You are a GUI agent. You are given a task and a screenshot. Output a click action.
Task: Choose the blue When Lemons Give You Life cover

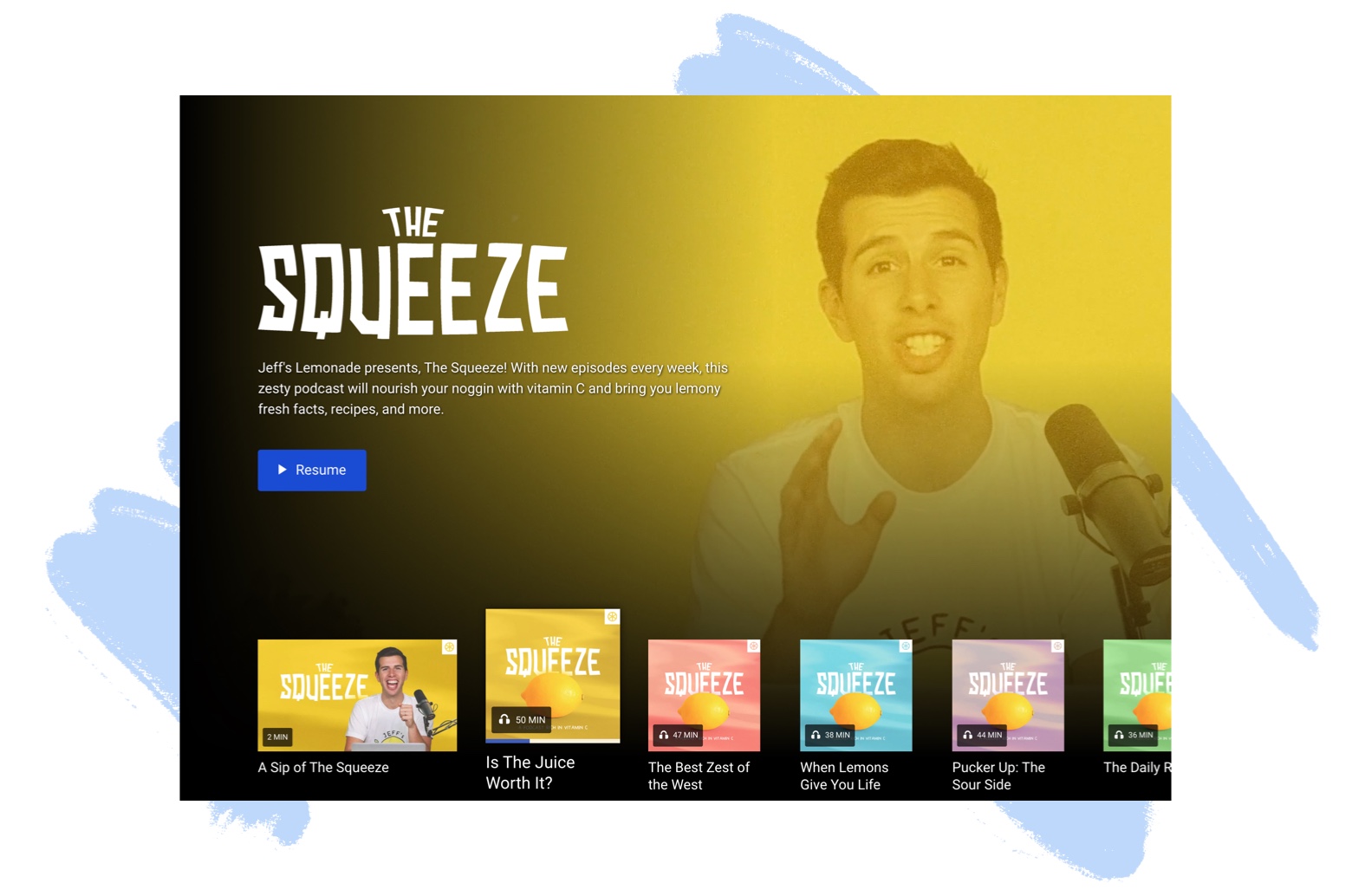[856, 695]
